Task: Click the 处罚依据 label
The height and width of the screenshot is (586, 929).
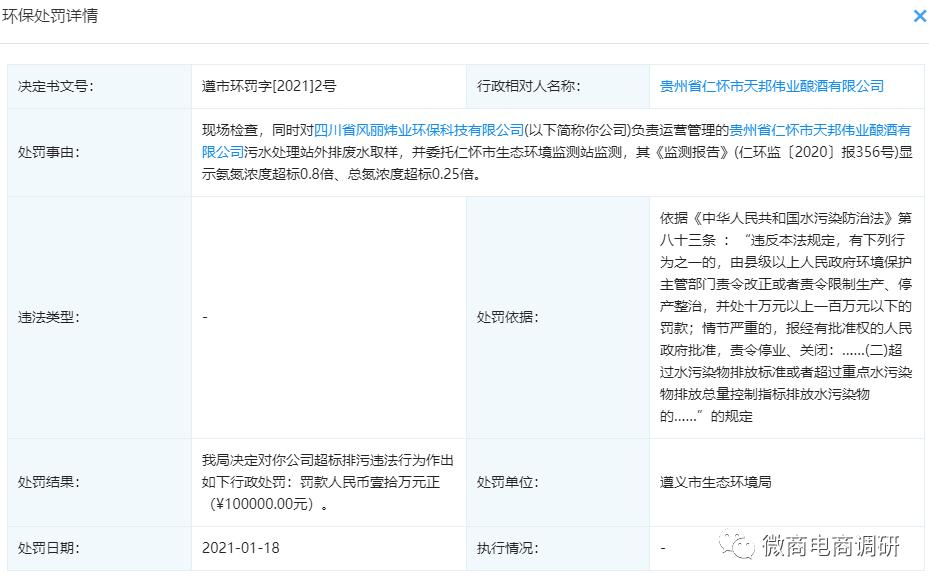Action: click(508, 318)
